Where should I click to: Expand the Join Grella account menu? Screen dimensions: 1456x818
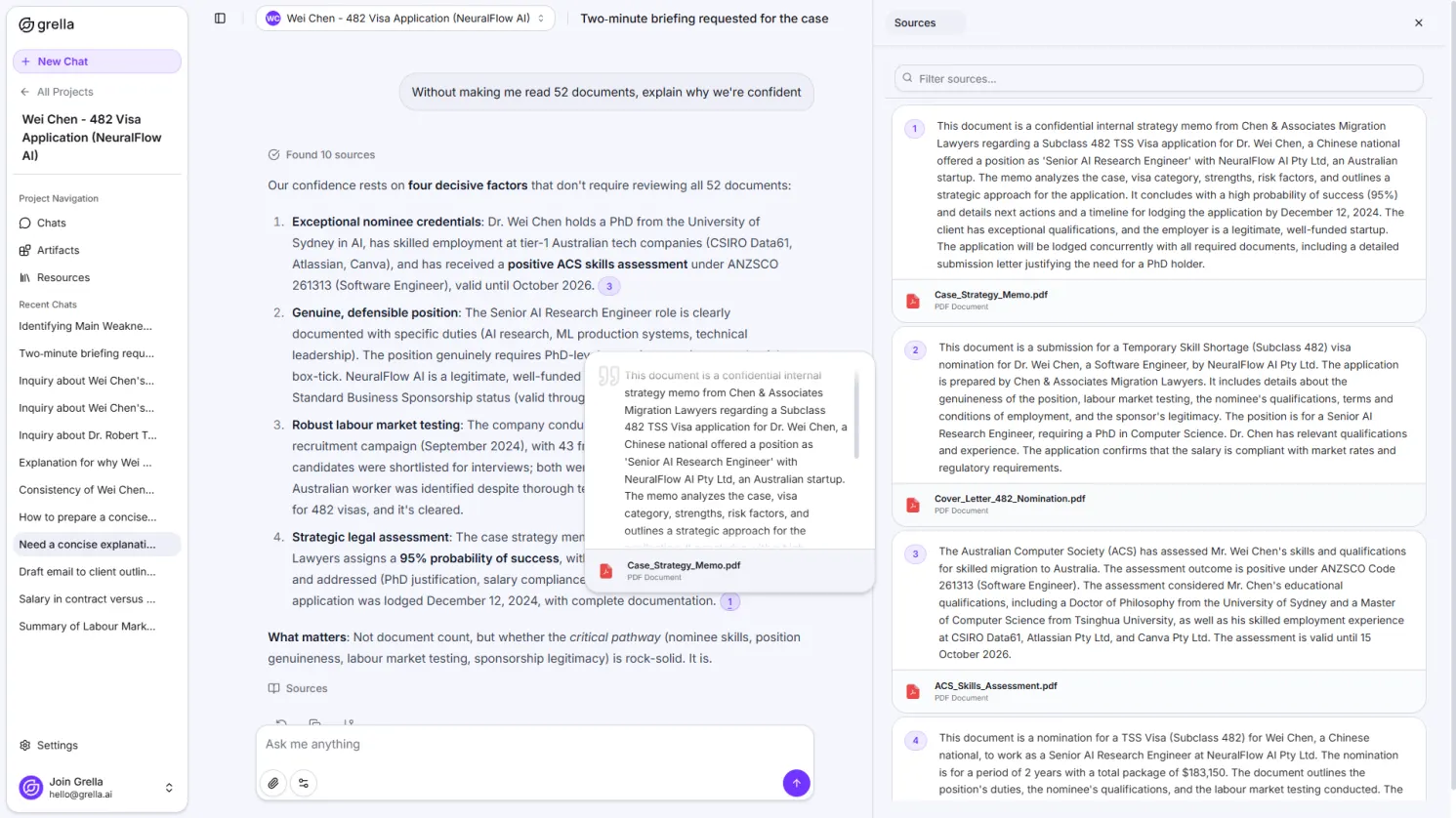click(x=168, y=788)
